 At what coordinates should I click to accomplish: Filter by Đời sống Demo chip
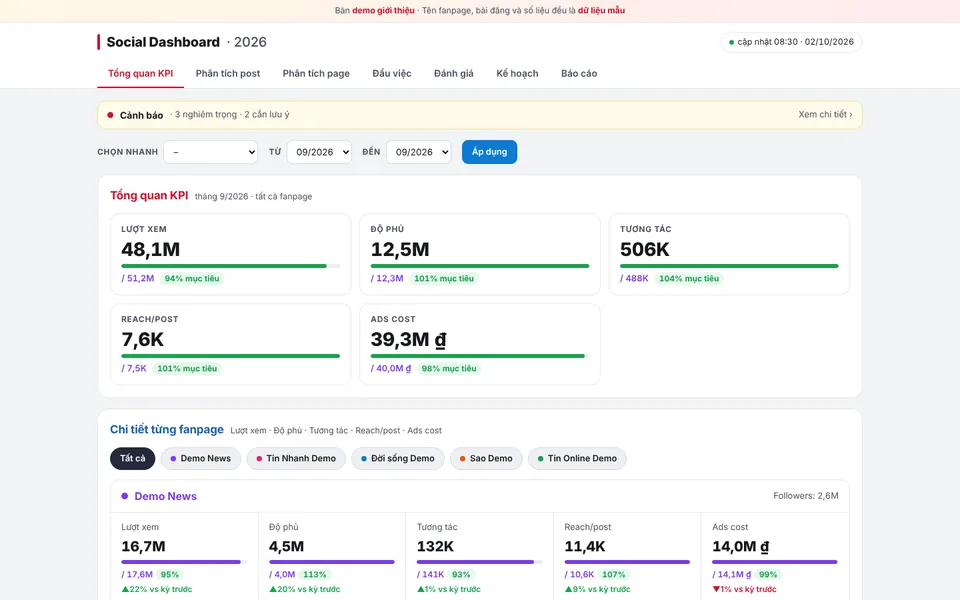pyautogui.click(x=397, y=459)
